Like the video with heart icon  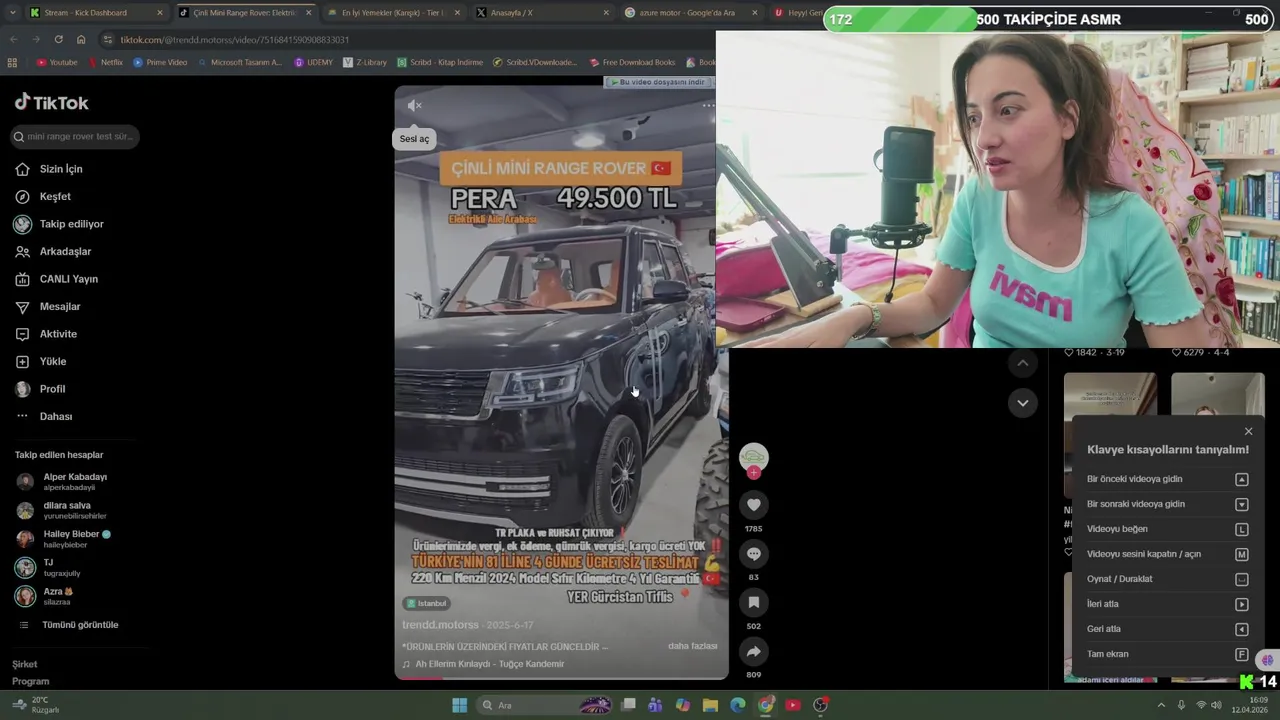[754, 505]
